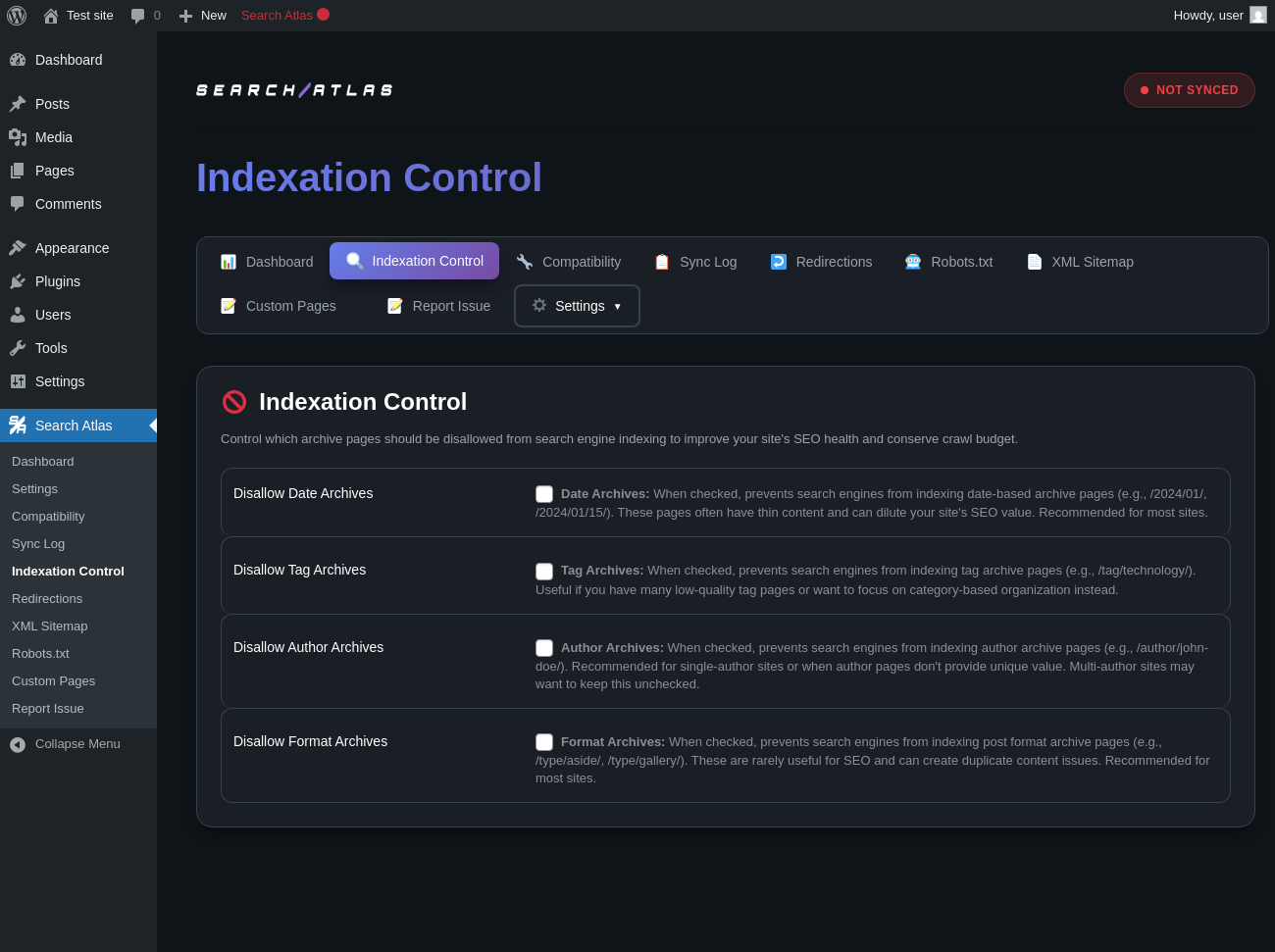Click the Redirections tab icon
The width and height of the screenshot is (1275, 952).
pos(779,262)
